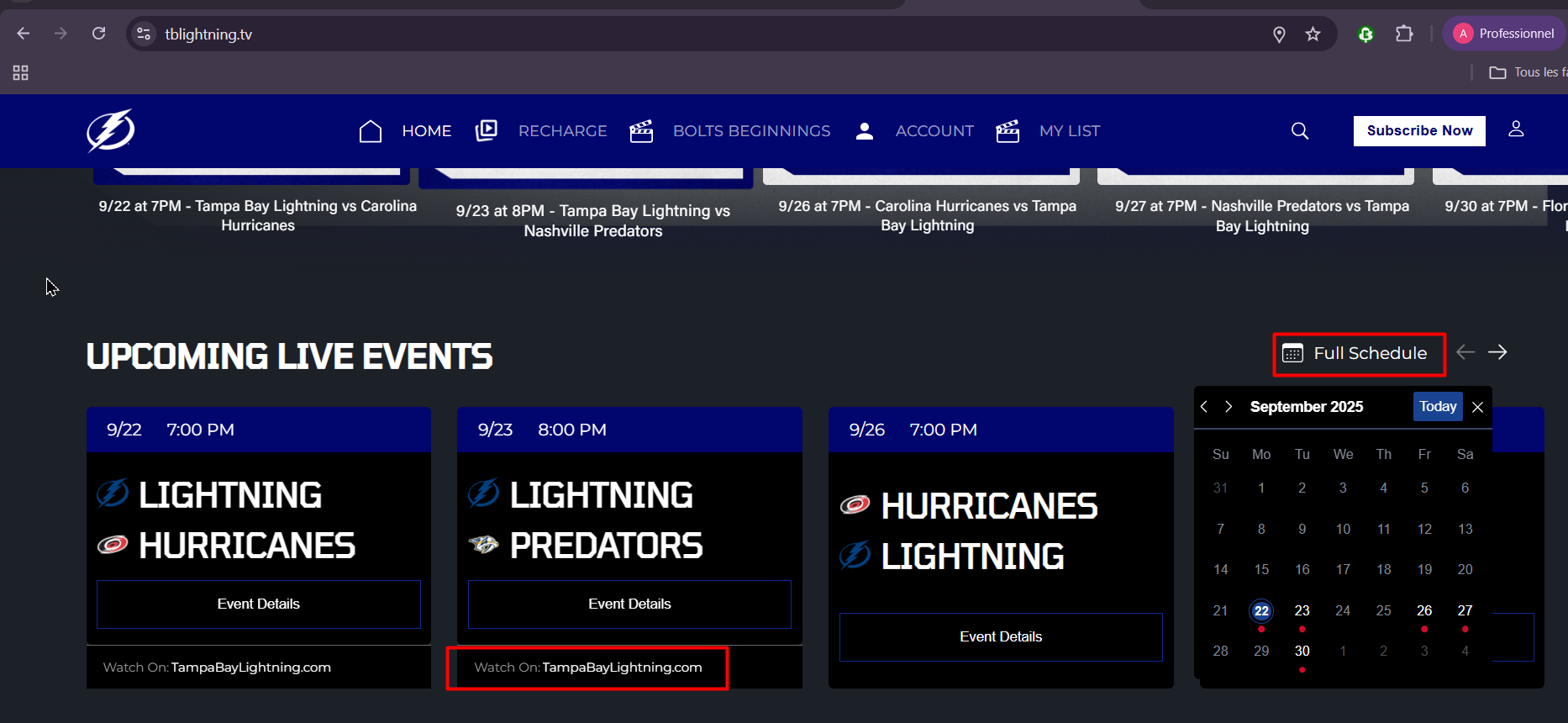Screen dimensions: 1568x723
Task: Click the 9/23 8:00 PM event header
Action: click(x=629, y=430)
